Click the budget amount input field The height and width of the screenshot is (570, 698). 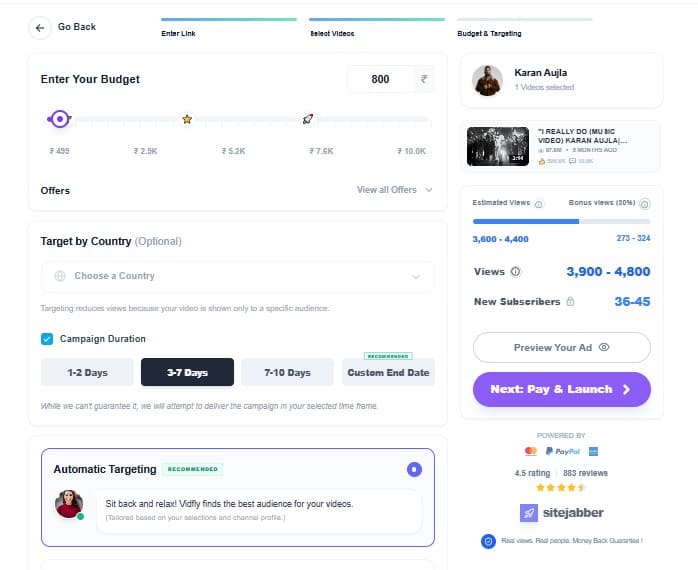380,79
